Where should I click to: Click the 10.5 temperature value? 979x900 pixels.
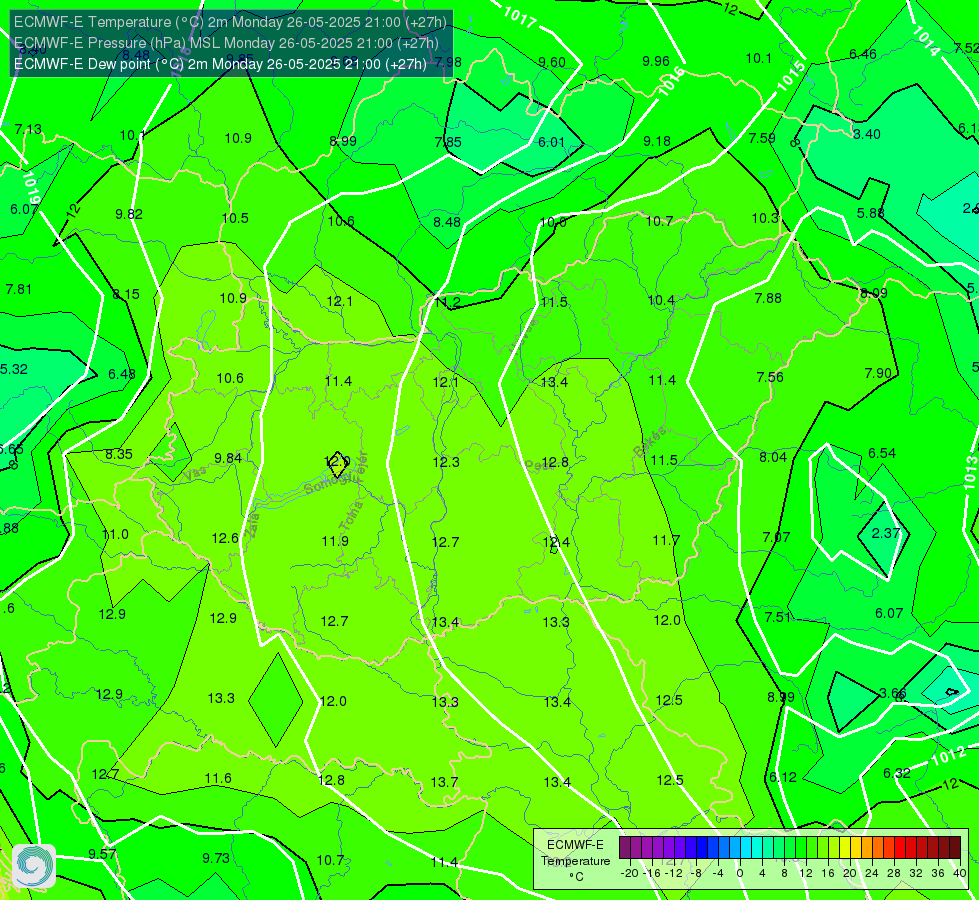tap(235, 218)
